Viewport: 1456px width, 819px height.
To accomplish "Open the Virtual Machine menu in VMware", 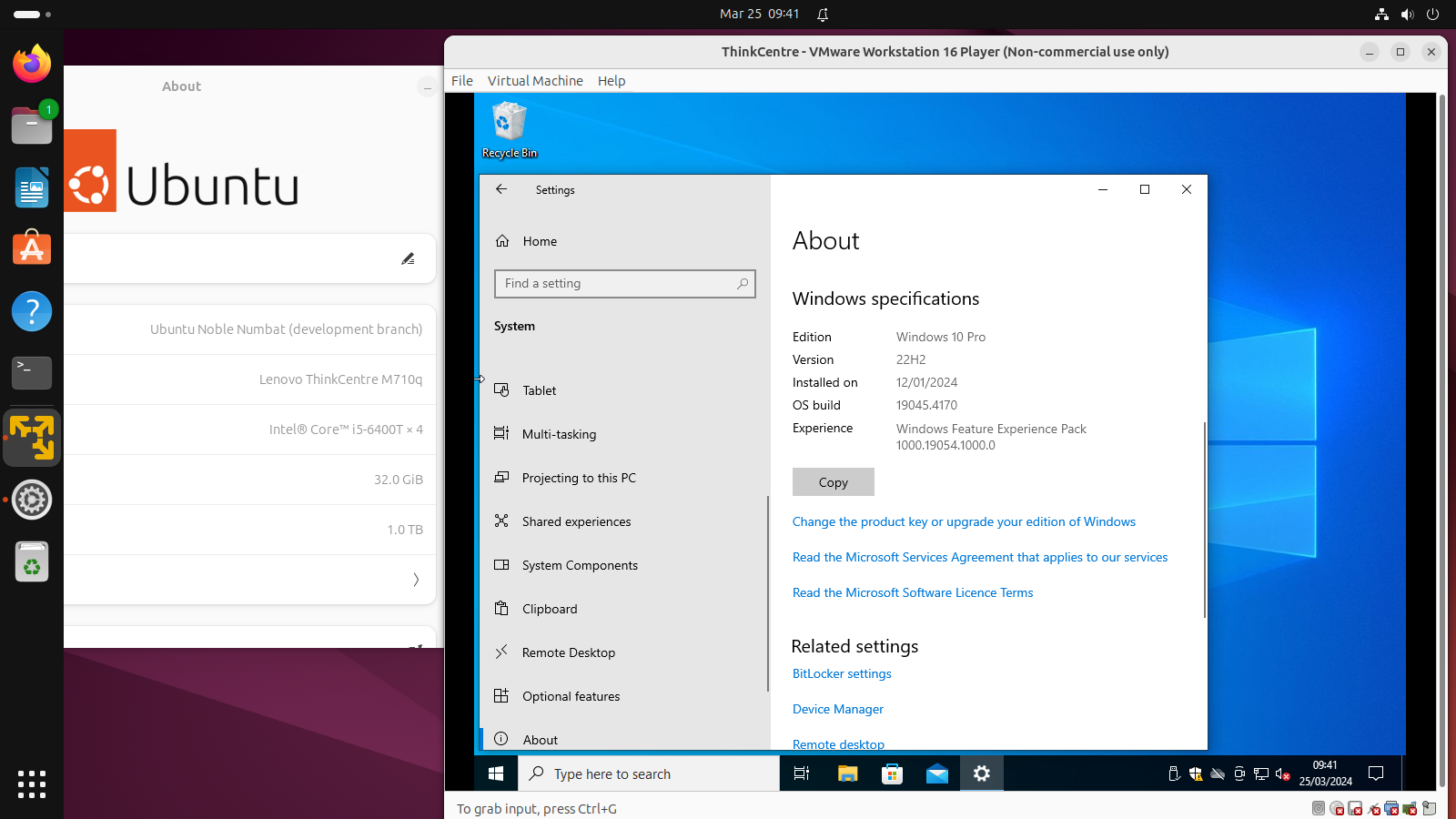I will [535, 81].
